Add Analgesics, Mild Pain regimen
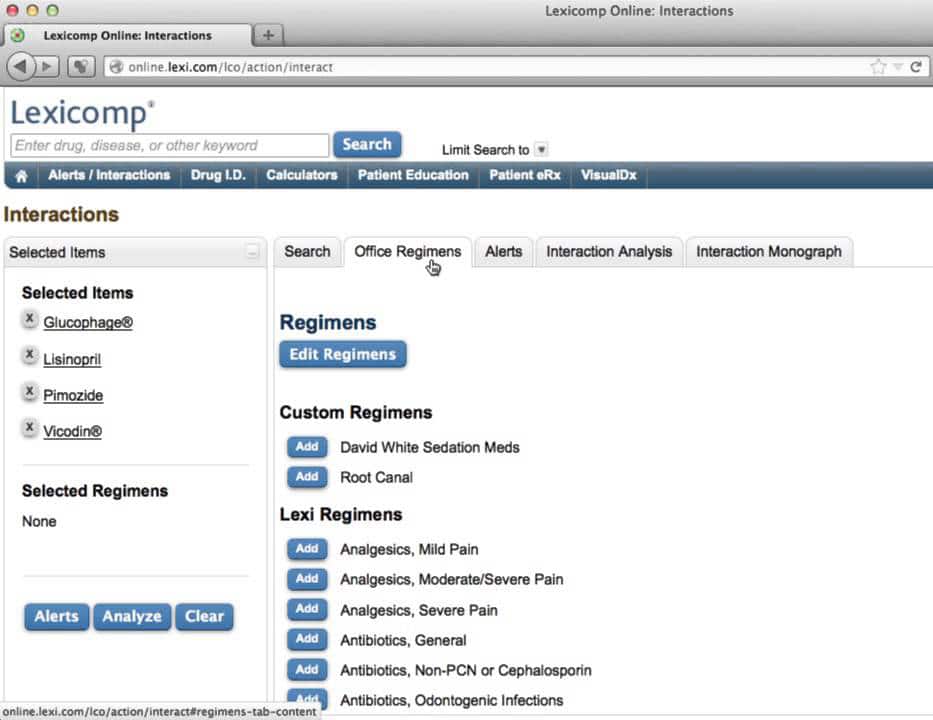 [307, 549]
